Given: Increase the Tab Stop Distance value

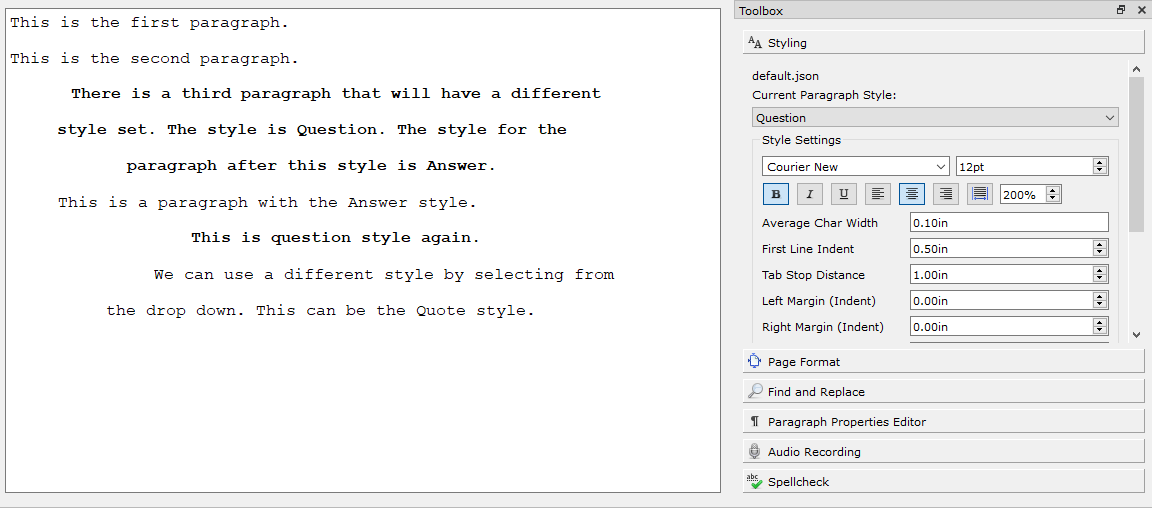Looking at the screenshot, I should (x=1100, y=271).
